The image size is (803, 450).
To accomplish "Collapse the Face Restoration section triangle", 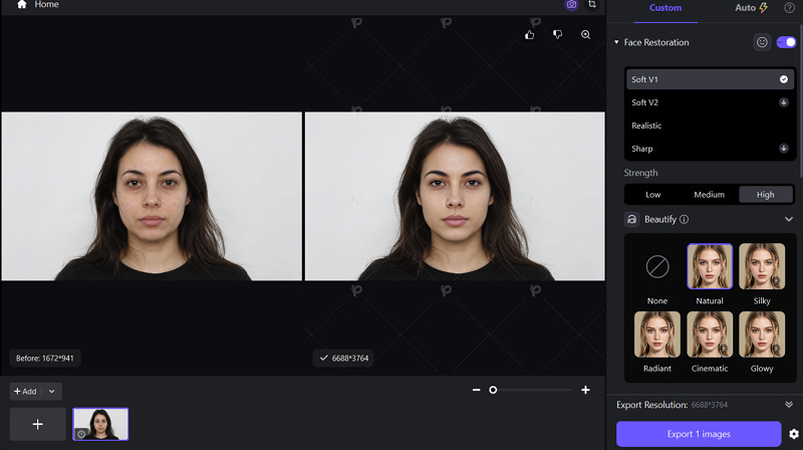I will [617, 42].
